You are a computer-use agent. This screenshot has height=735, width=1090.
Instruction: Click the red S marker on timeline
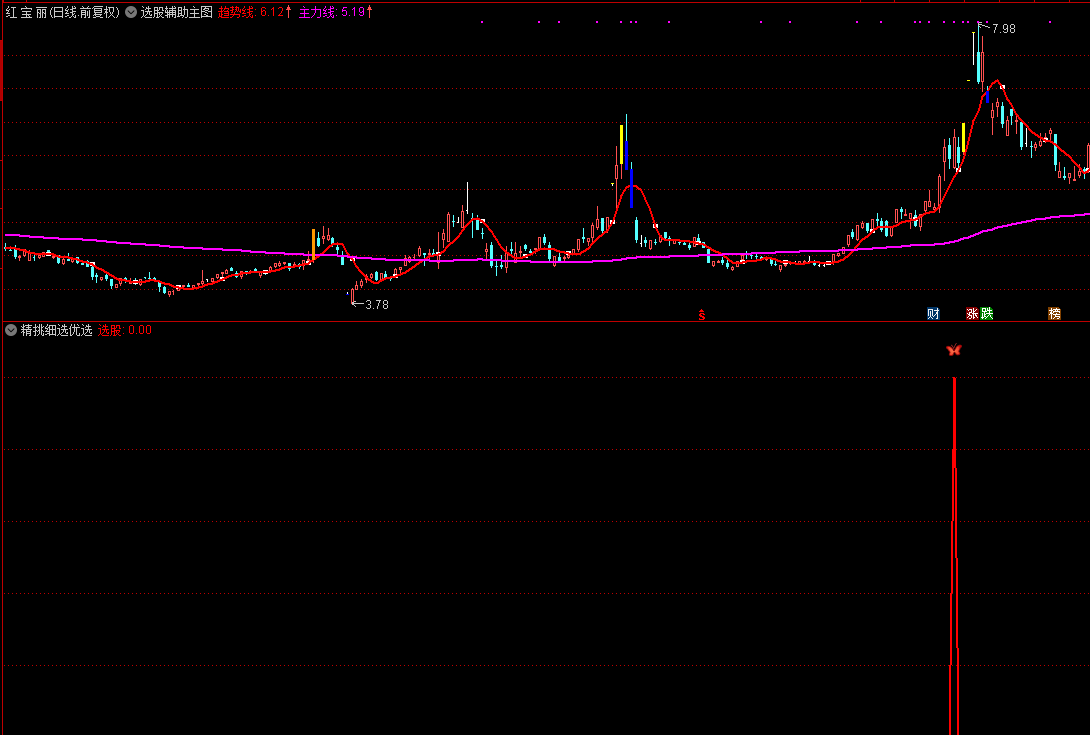(702, 315)
